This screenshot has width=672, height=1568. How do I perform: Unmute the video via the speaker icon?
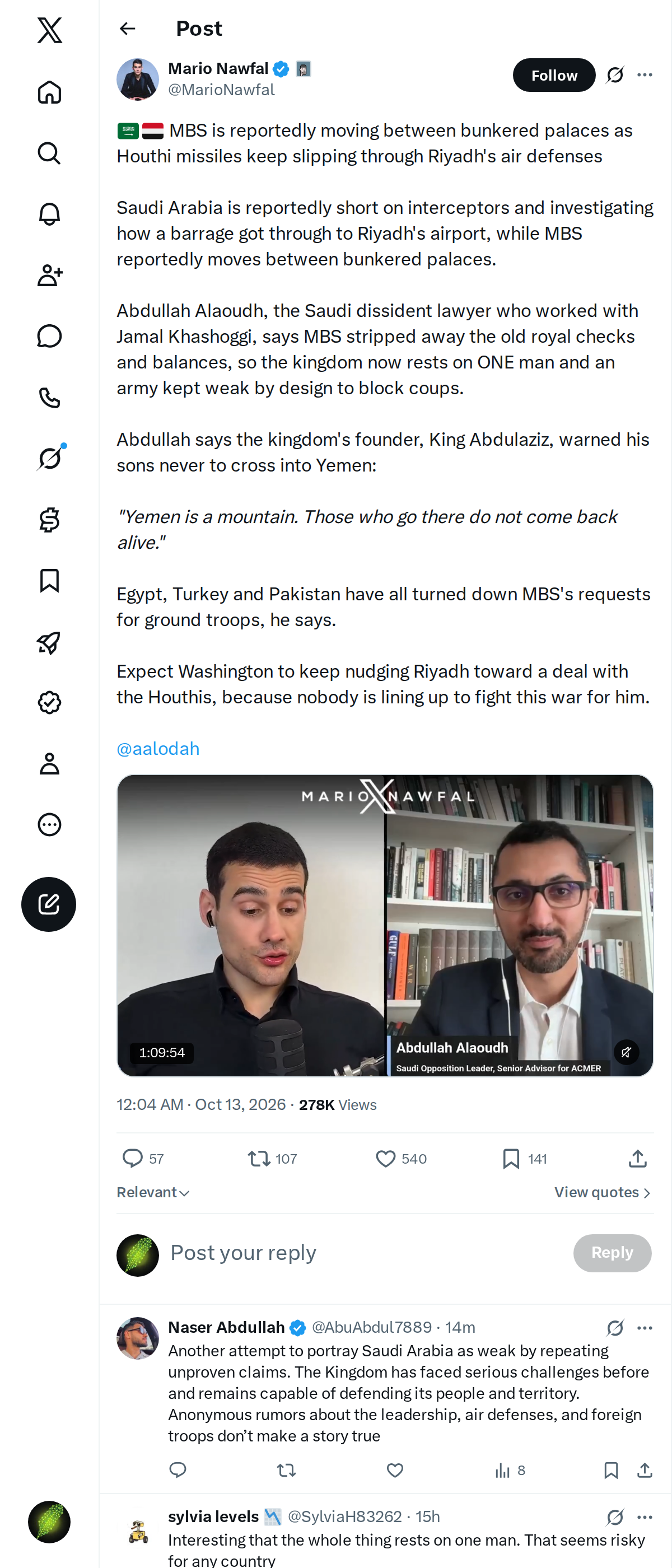[x=626, y=1052]
